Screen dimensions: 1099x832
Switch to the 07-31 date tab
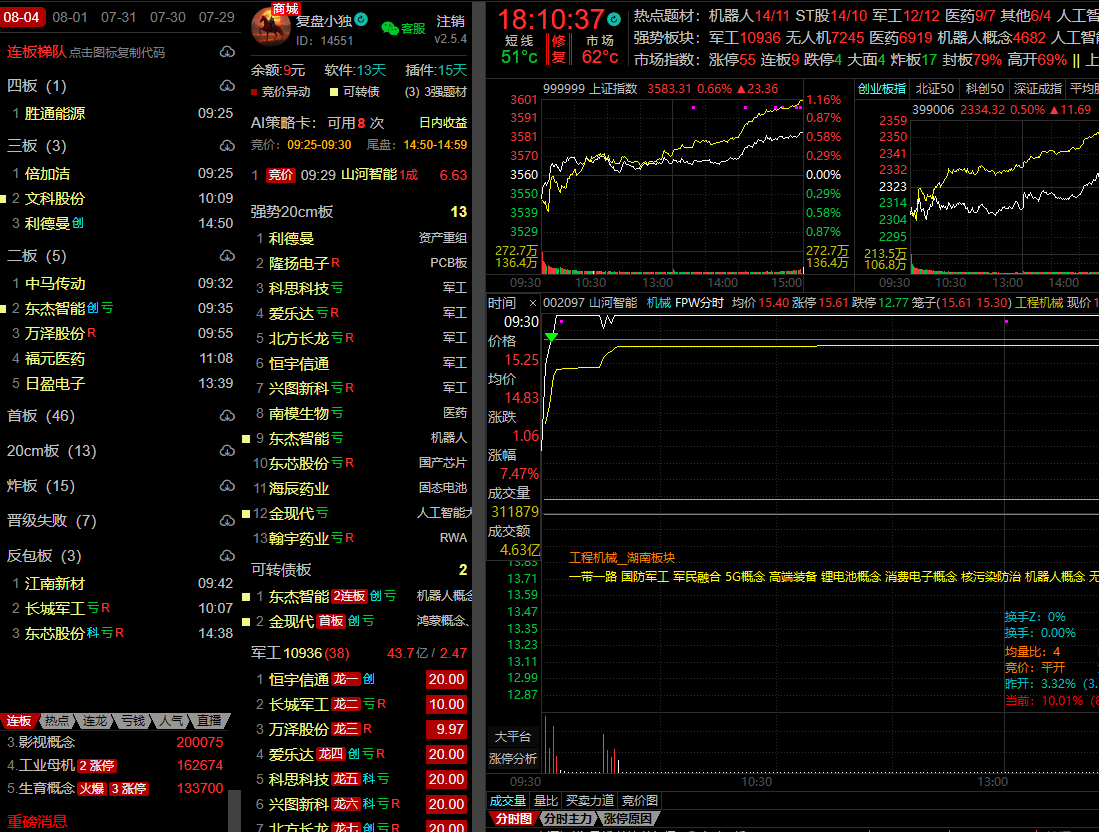118,17
